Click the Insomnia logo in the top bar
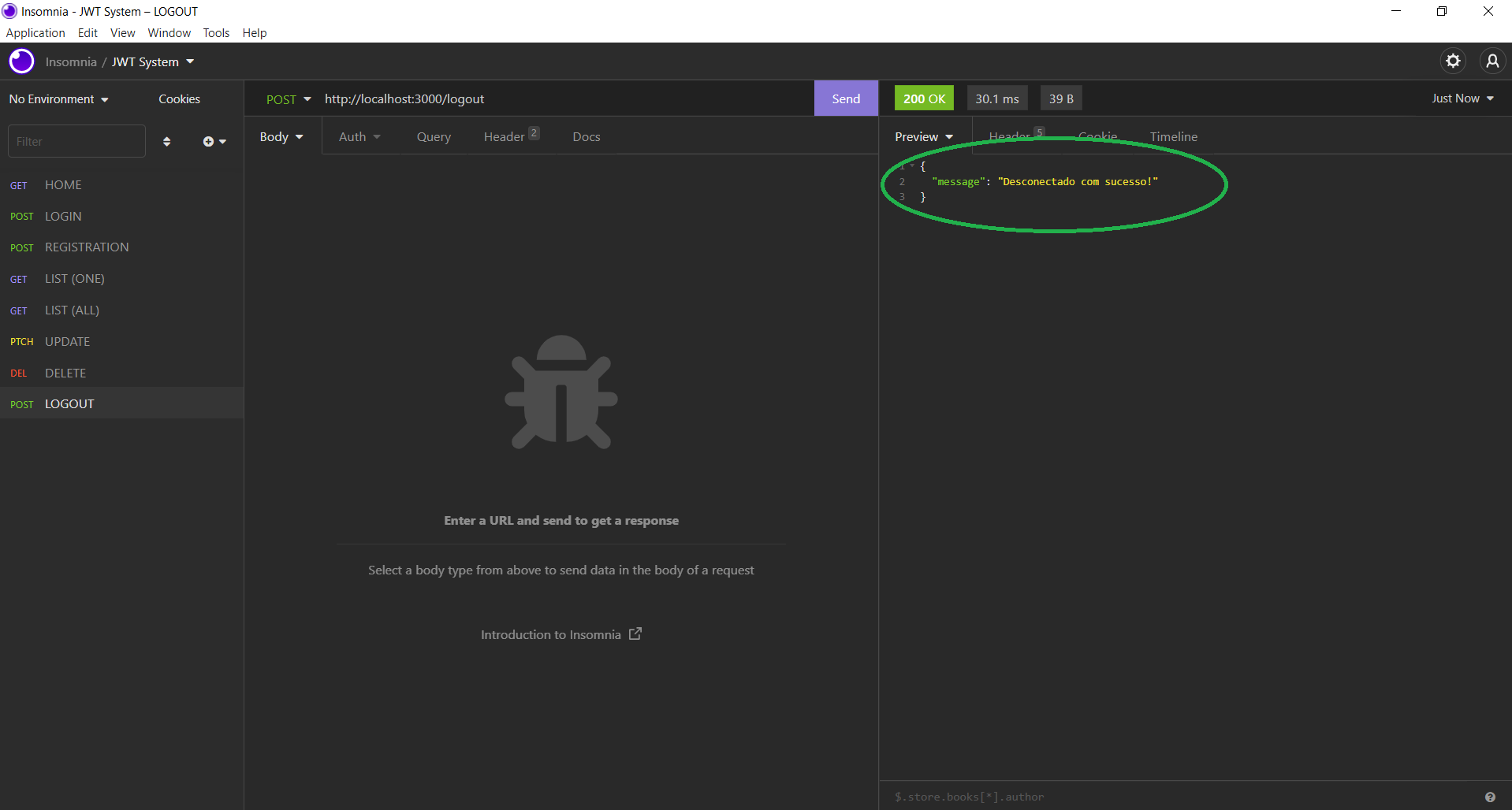1512x810 pixels. [x=21, y=61]
